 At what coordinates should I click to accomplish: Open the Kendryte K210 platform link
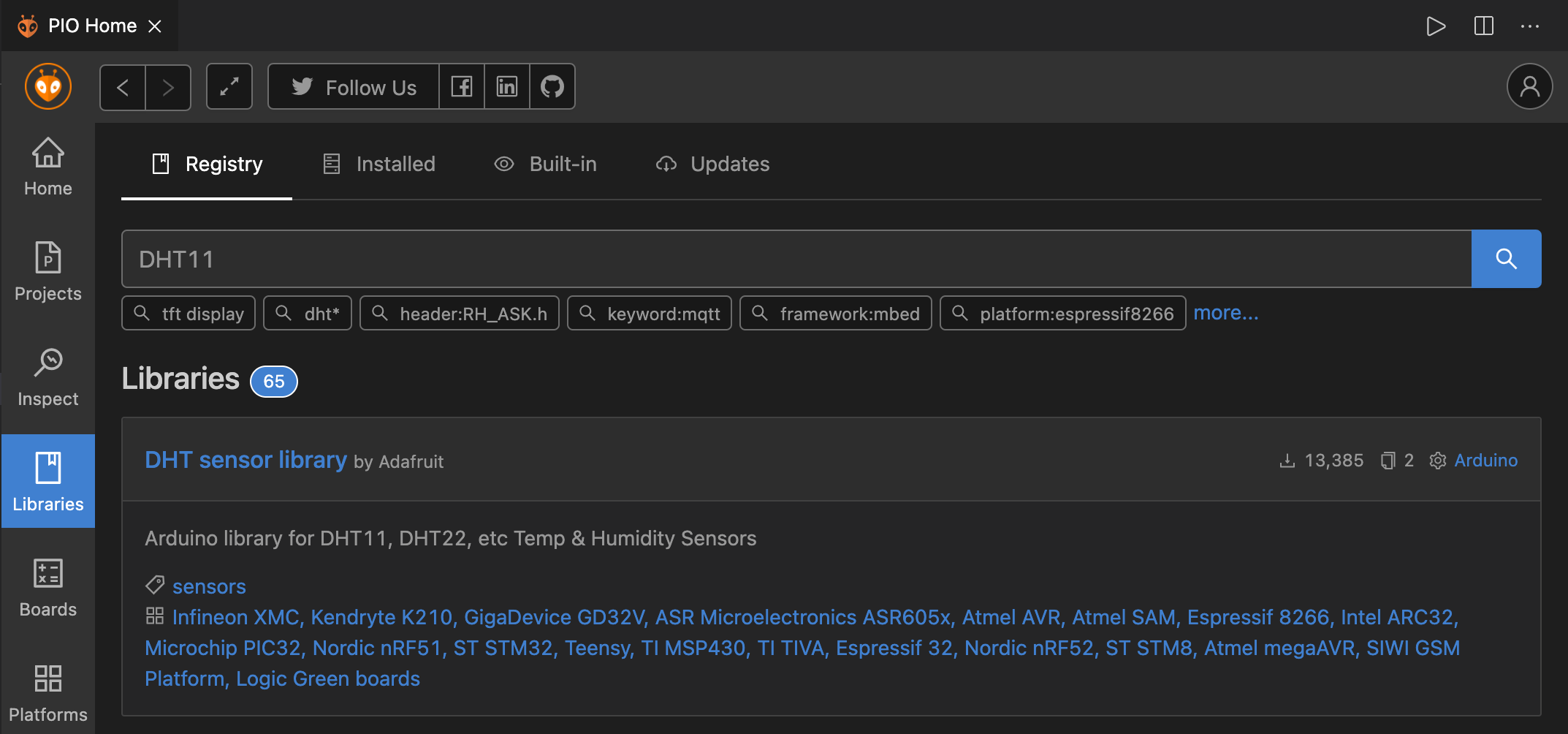[x=381, y=617]
